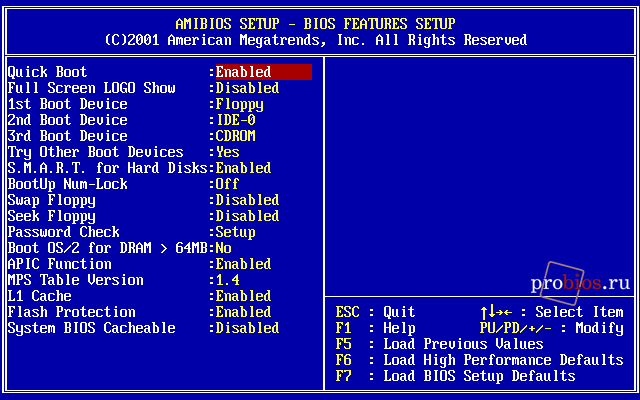Click the AMIBIOS SETUP title text

click(316, 24)
